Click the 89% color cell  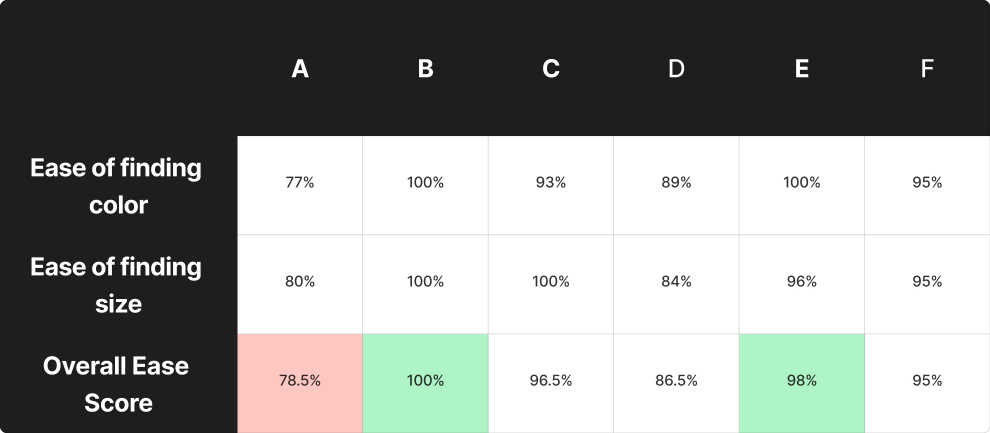676,183
